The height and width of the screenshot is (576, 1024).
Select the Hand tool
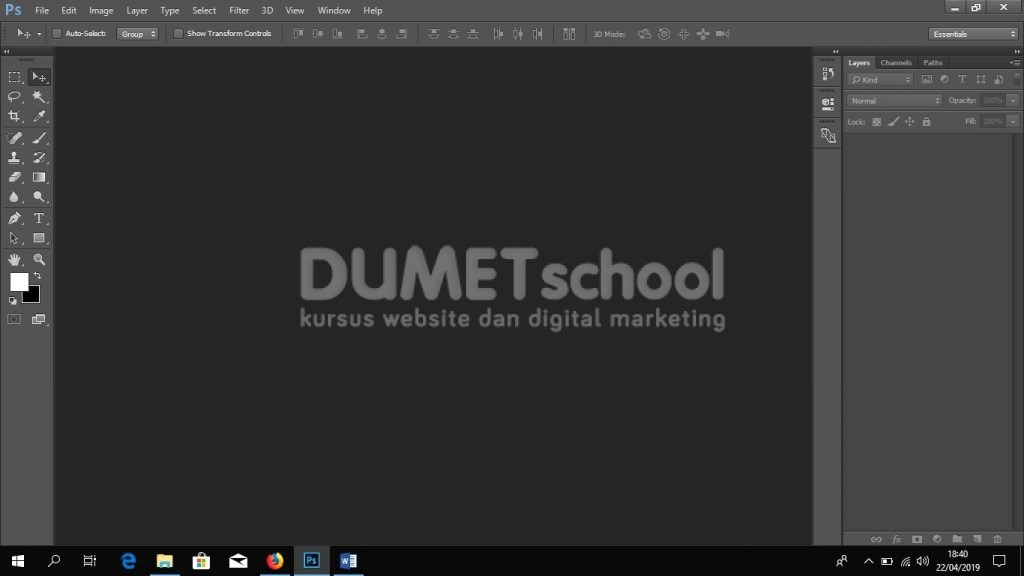point(14,259)
